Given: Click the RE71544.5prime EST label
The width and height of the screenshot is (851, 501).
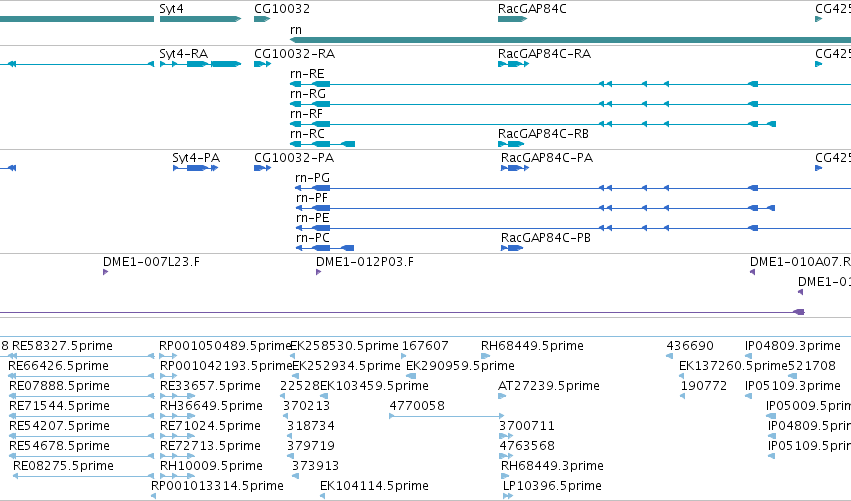Looking at the screenshot, I should 59,406.
